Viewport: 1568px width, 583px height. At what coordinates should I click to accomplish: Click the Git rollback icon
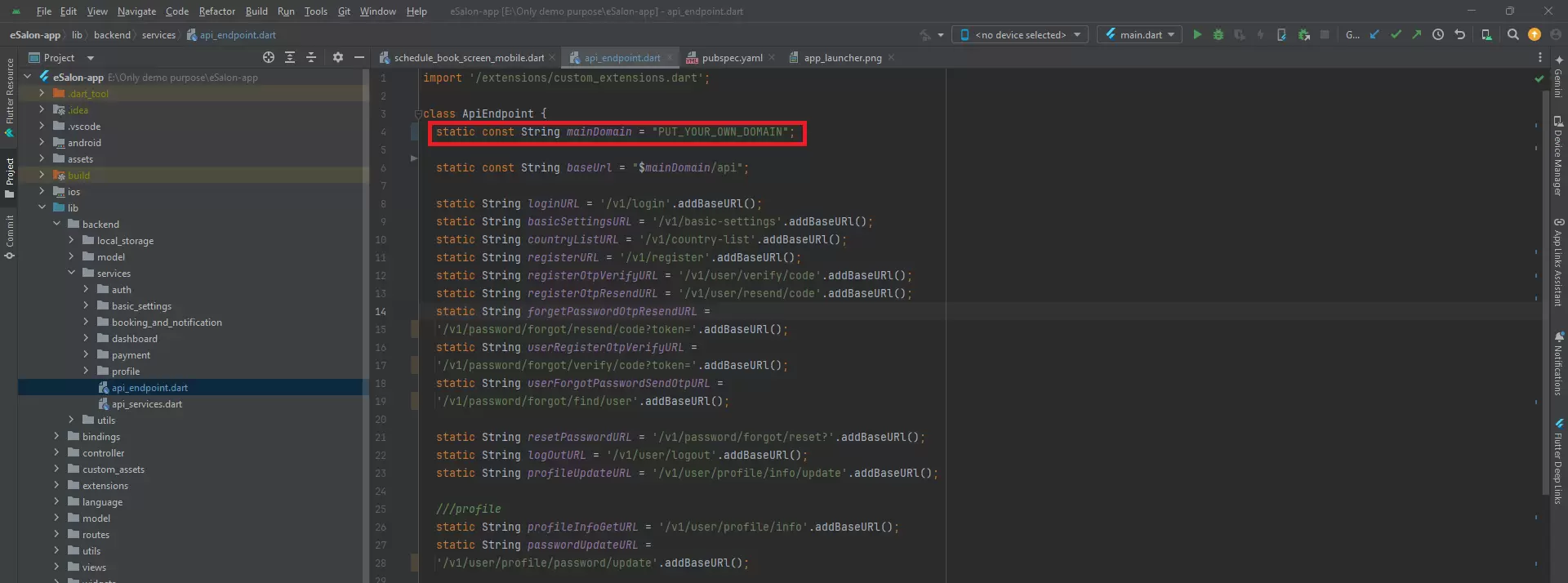click(1459, 34)
